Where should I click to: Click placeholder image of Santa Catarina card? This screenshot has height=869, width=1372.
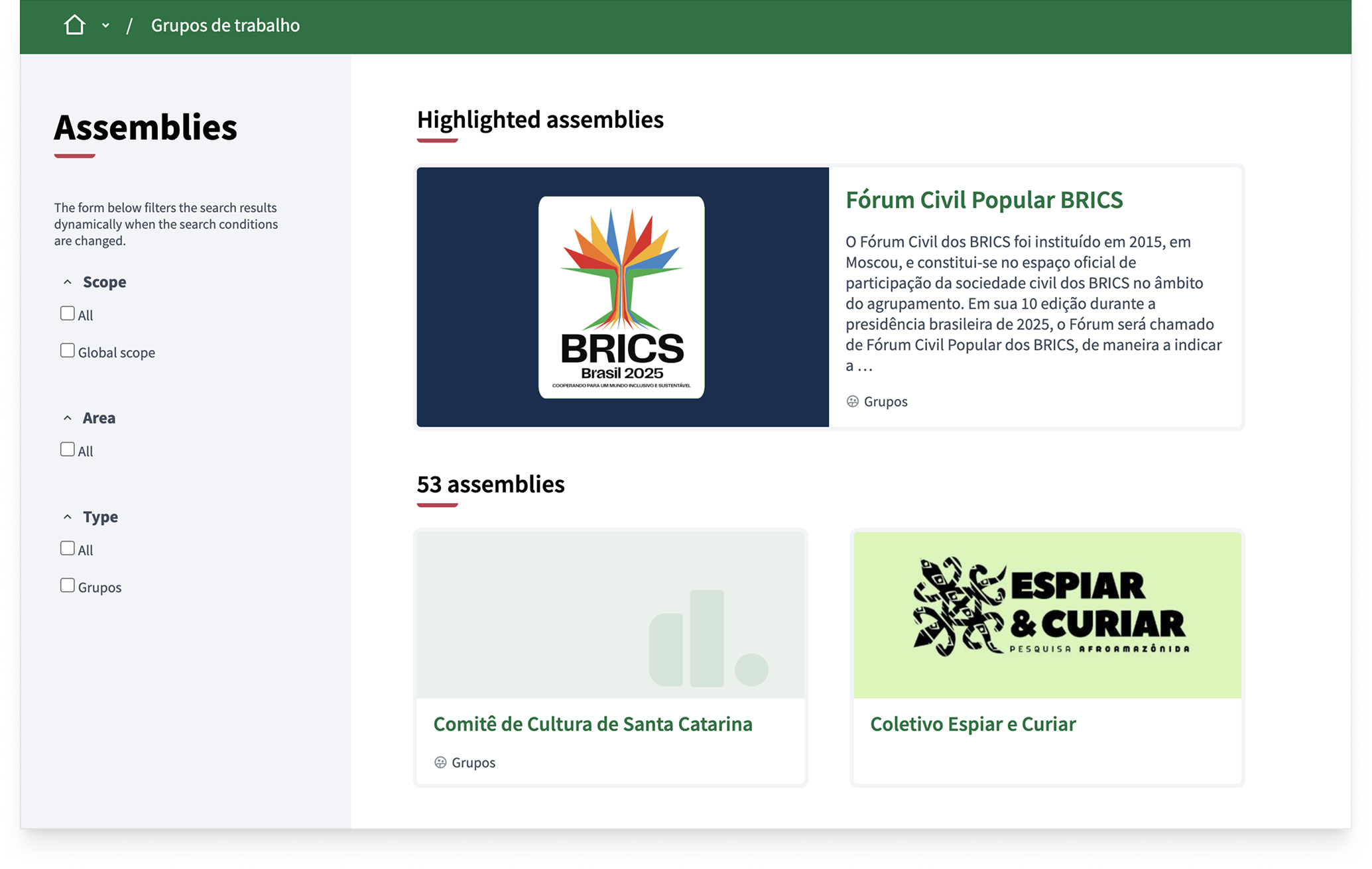[610, 614]
